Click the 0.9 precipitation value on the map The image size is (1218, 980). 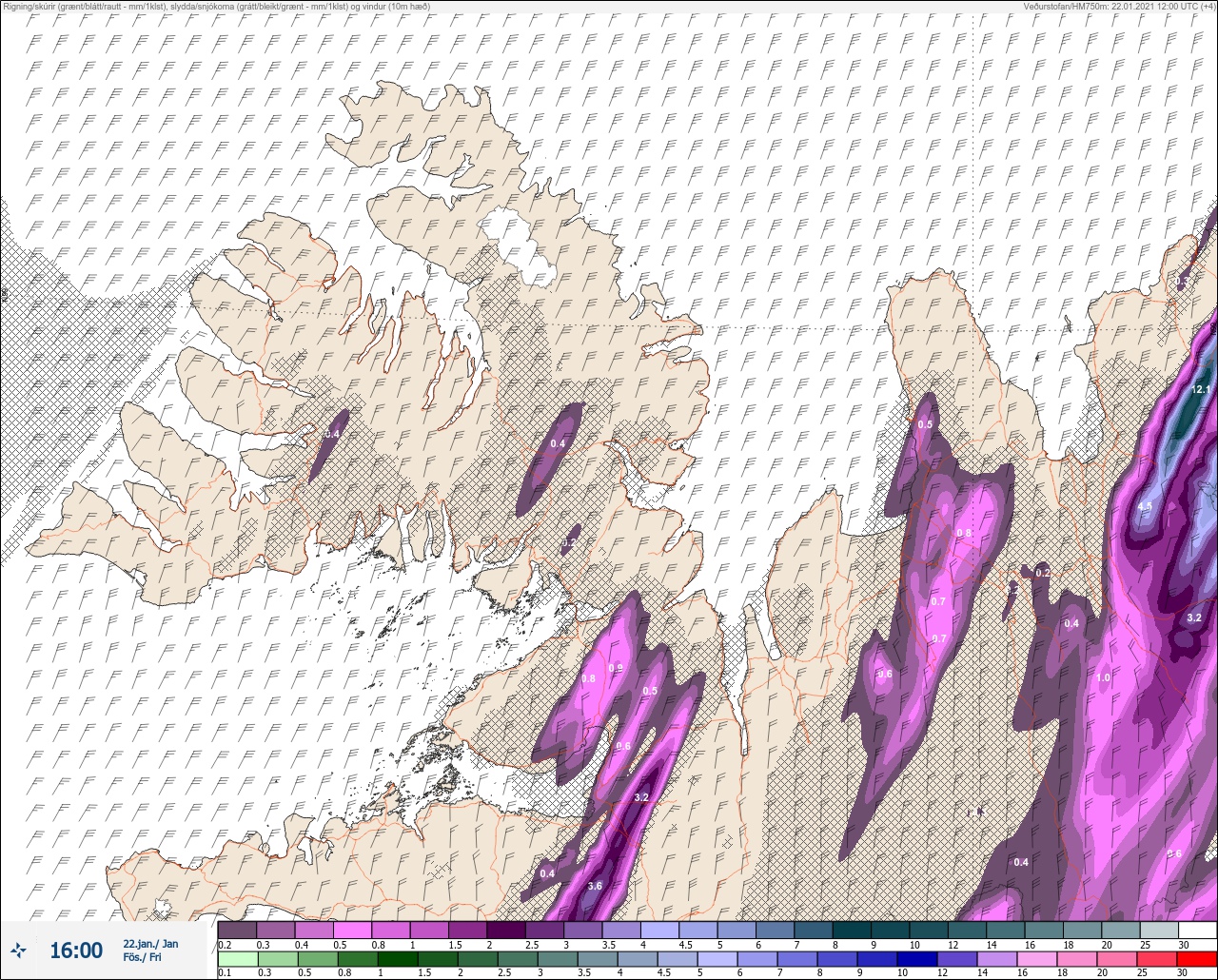click(616, 668)
